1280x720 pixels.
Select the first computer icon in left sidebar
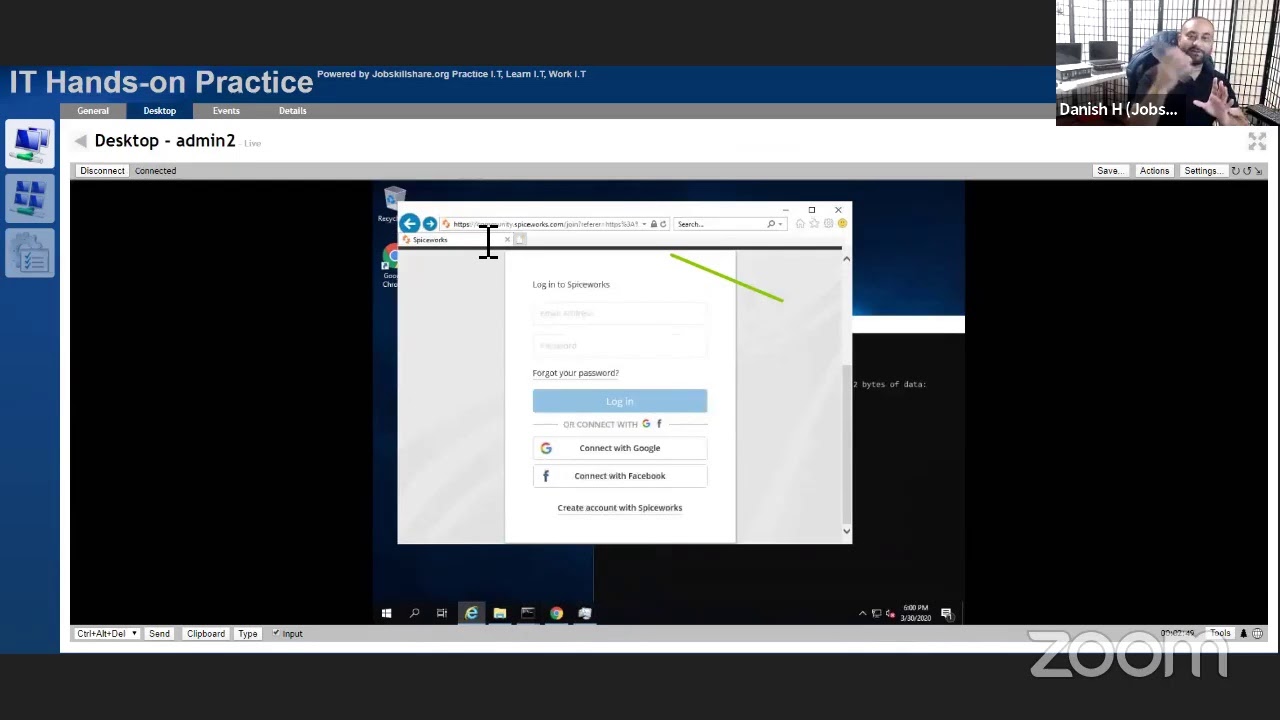click(x=30, y=146)
